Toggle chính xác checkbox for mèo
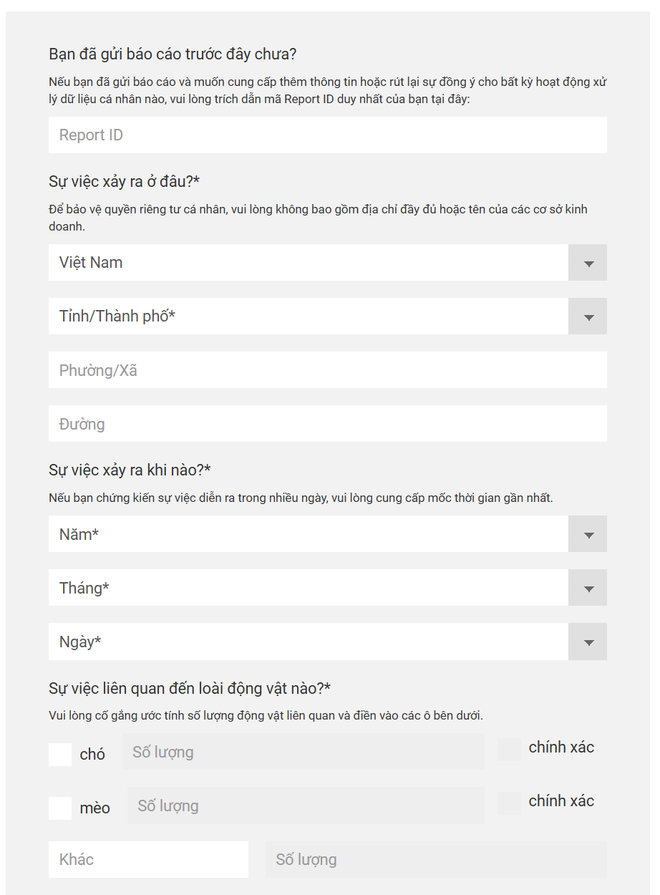Viewport: 660px width, 895px height. (509, 802)
